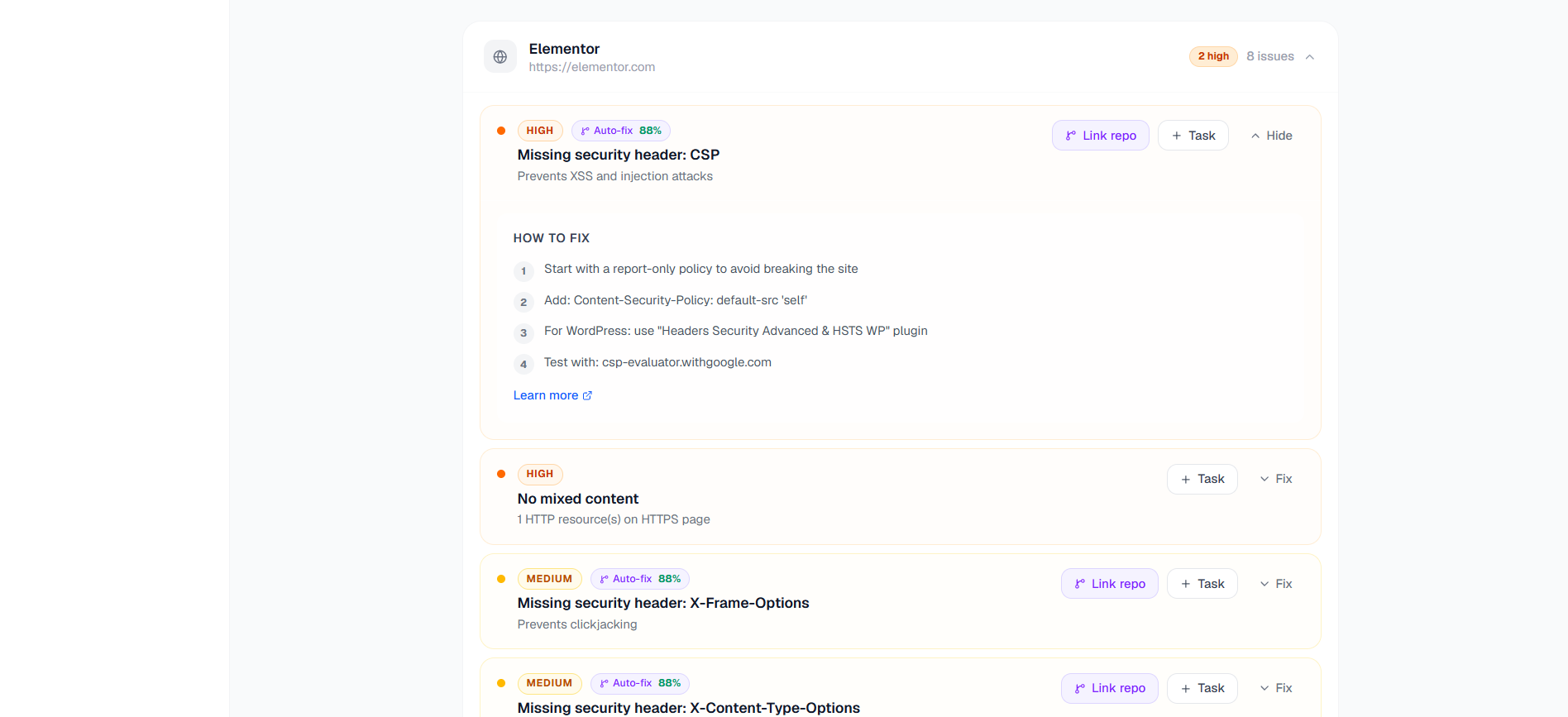Expand the Fix steps for X-Content-Type-Options
Viewport: 1568px width, 717px height.
[1276, 688]
